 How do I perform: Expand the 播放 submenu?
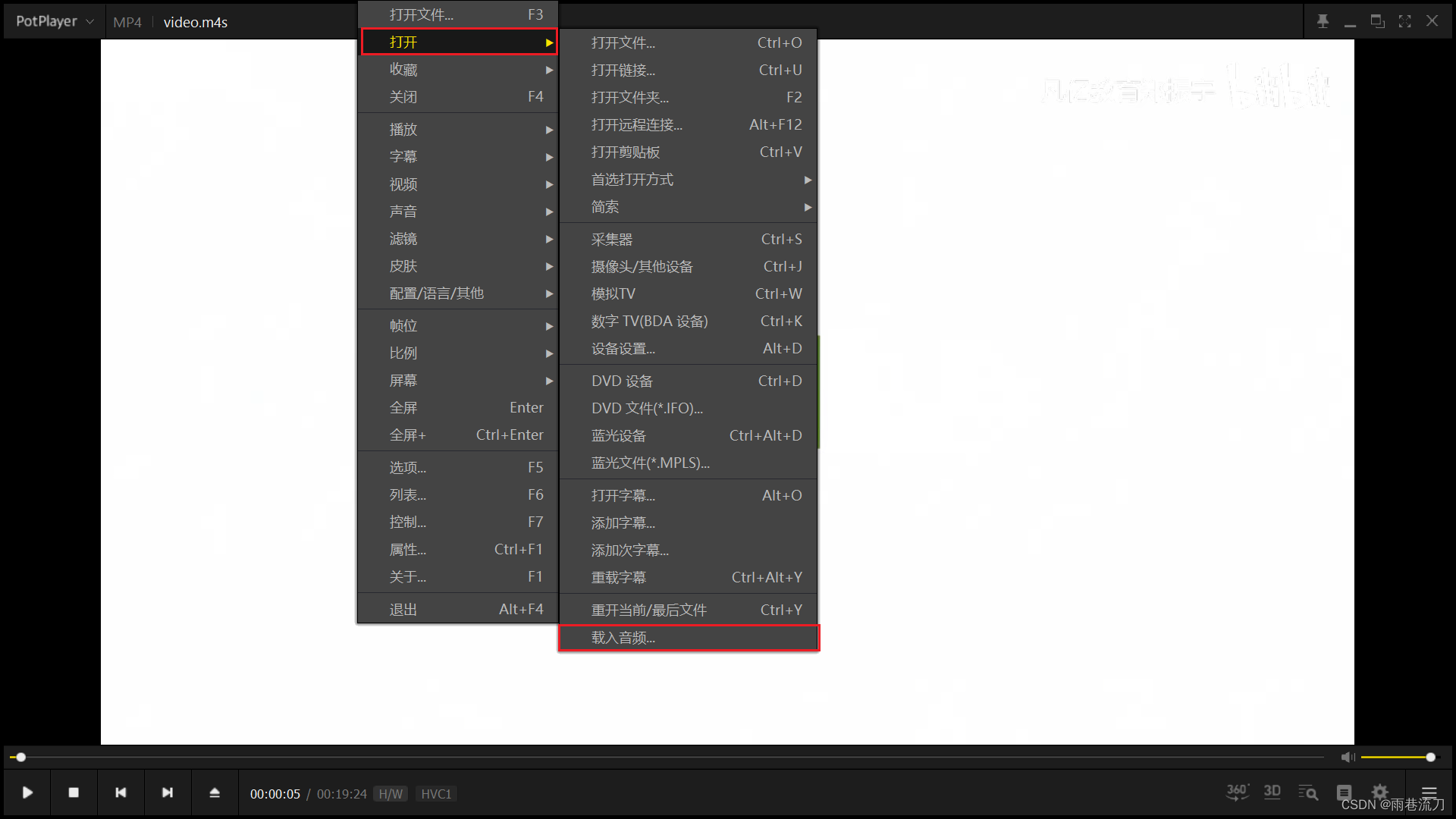click(x=459, y=130)
